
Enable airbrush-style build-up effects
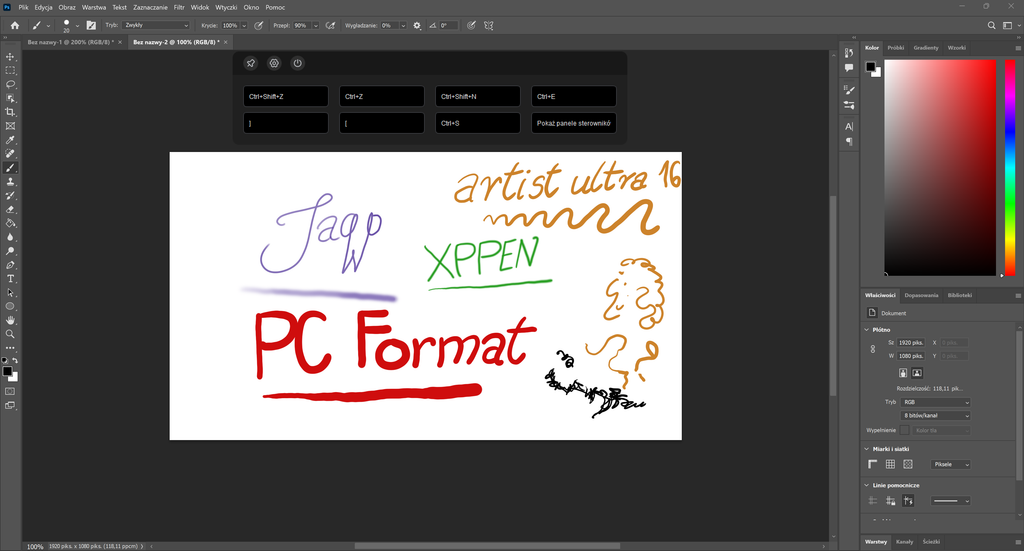tap(330, 25)
